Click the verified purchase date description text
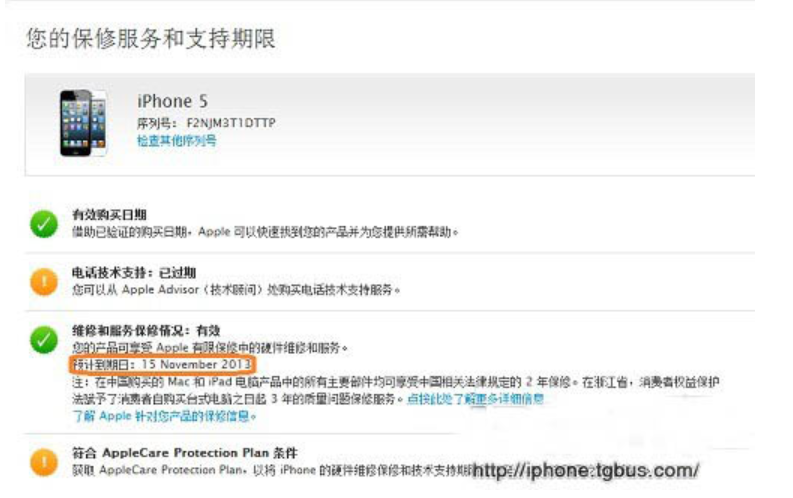The height and width of the screenshot is (498, 793). click(x=265, y=232)
